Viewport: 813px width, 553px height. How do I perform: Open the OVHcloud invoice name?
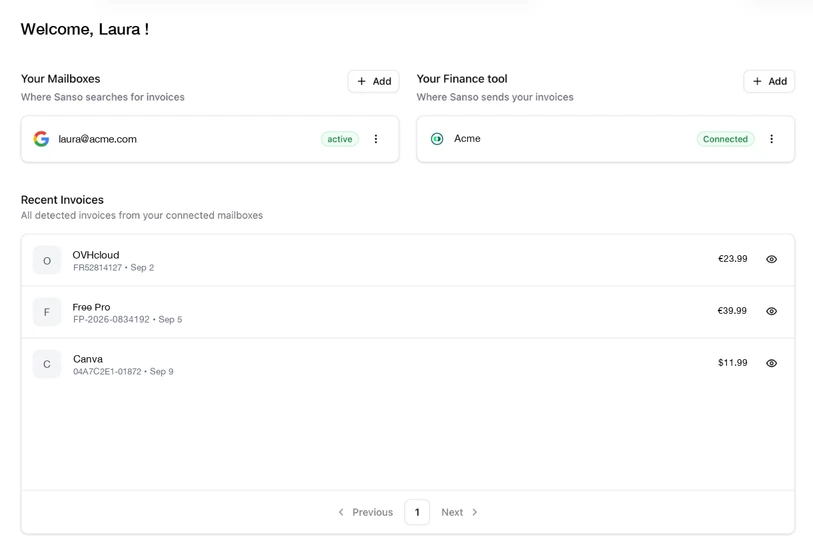point(96,255)
